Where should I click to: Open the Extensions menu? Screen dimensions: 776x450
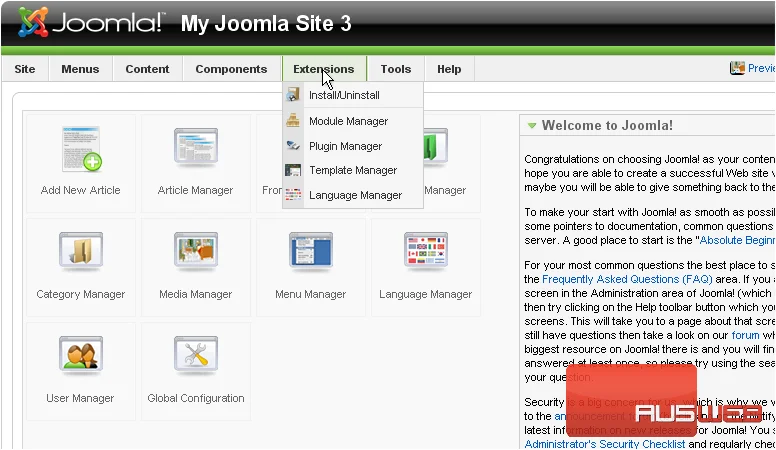pos(324,69)
